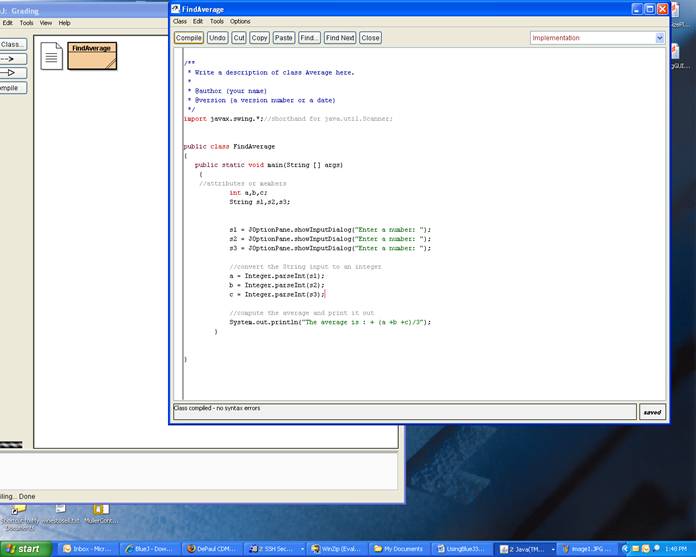
Task: Click the Windows start button
Action: [26, 549]
